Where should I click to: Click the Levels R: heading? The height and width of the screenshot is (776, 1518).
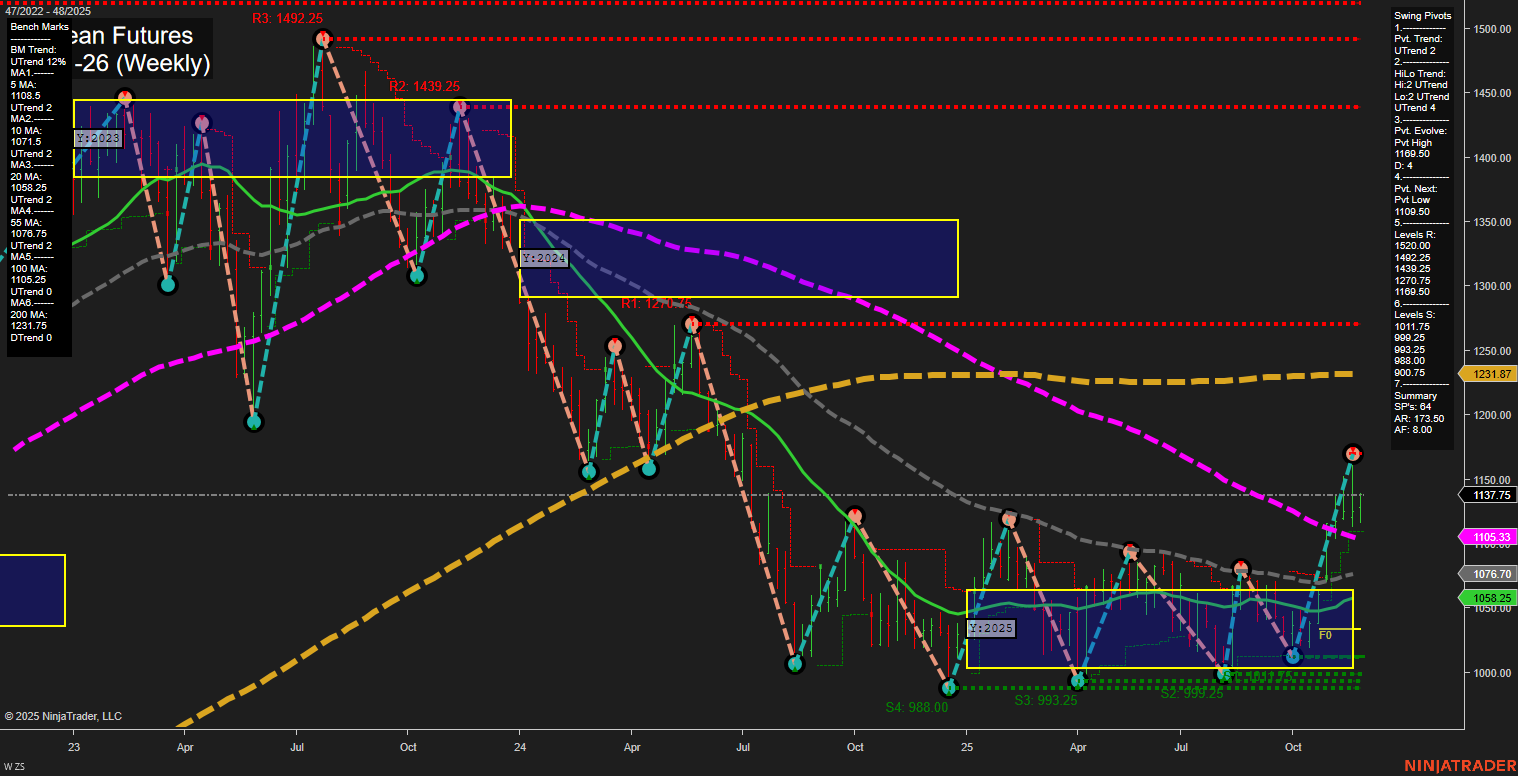tap(1414, 234)
